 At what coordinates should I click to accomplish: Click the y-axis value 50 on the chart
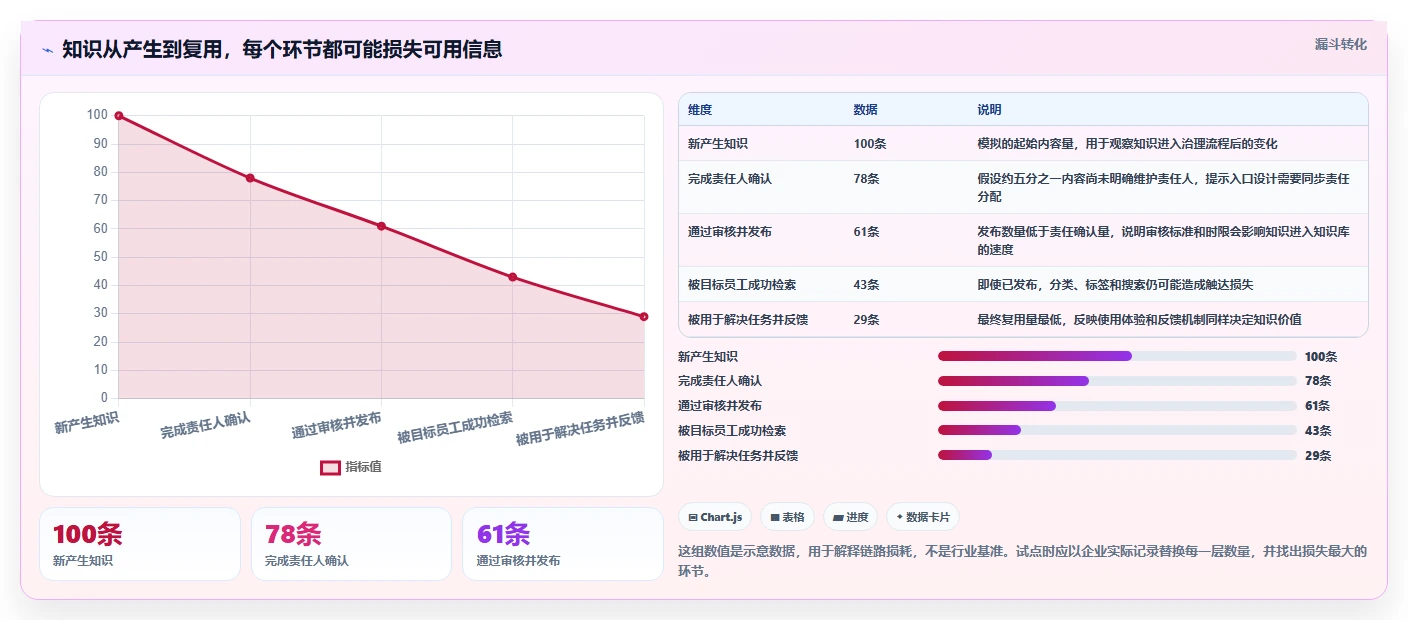click(101, 257)
